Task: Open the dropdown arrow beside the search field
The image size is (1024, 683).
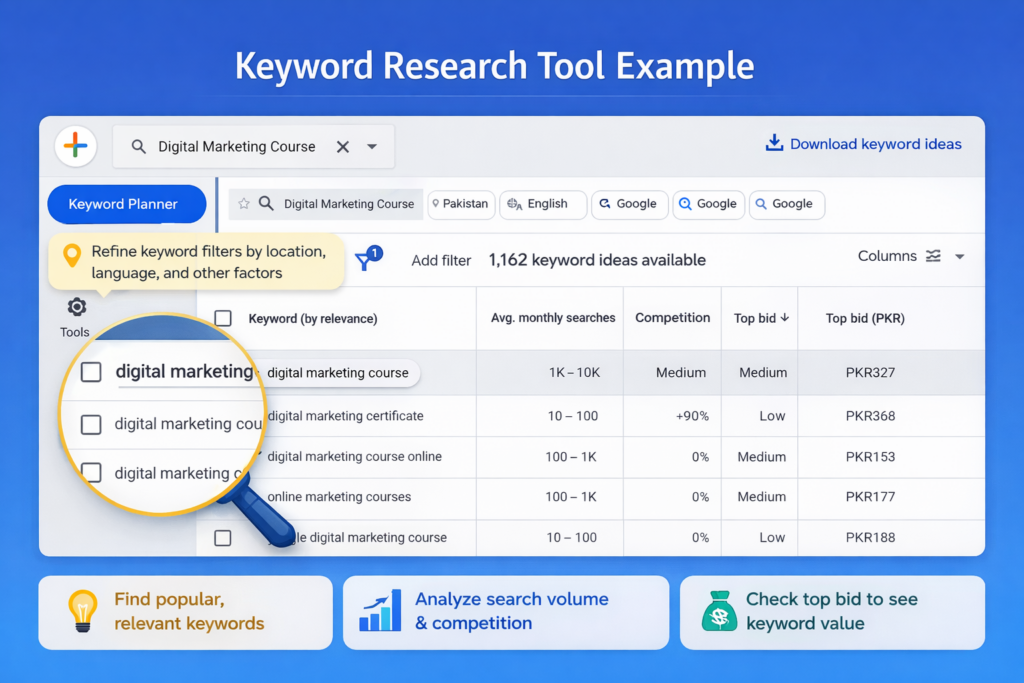Action: coord(371,146)
